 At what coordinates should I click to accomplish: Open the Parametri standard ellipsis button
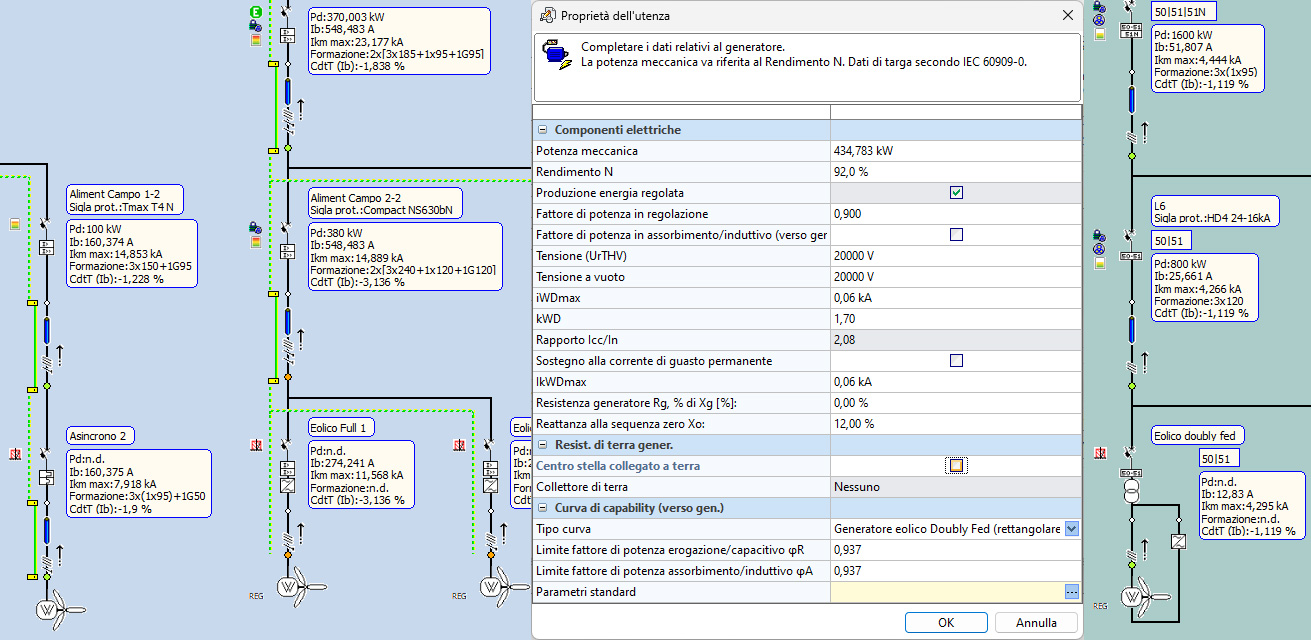[1072, 592]
